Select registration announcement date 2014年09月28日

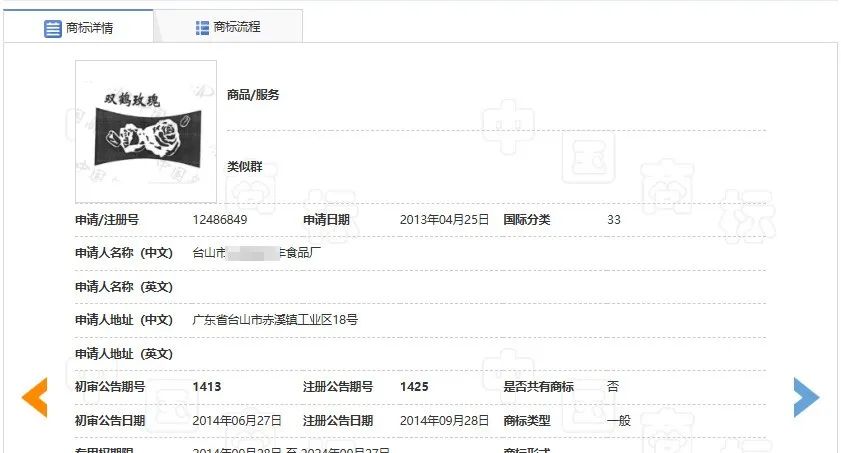[x=444, y=421]
